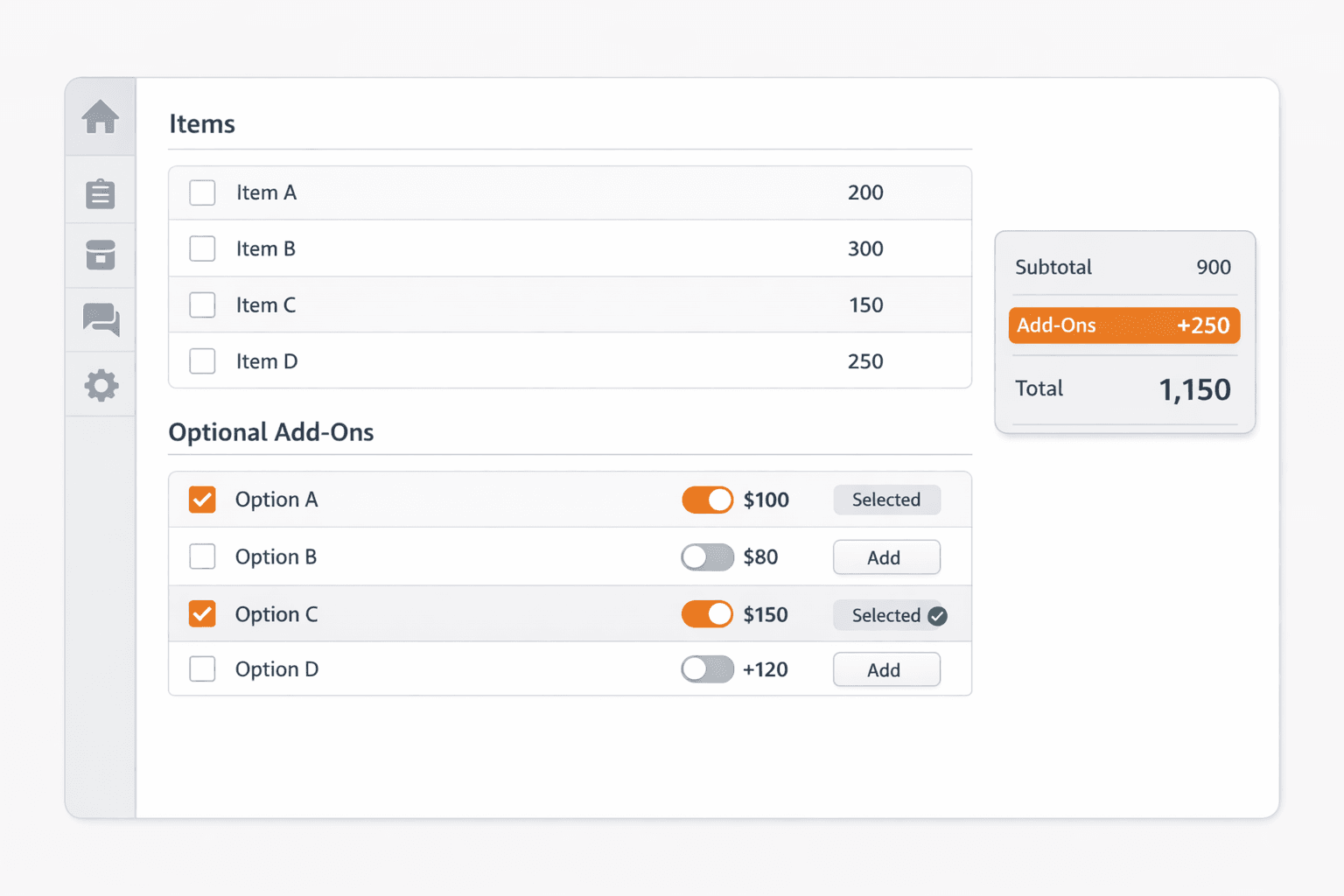Viewport: 1344px width, 896px height.
Task: Check the box beside Item B
Action: pyautogui.click(x=202, y=248)
